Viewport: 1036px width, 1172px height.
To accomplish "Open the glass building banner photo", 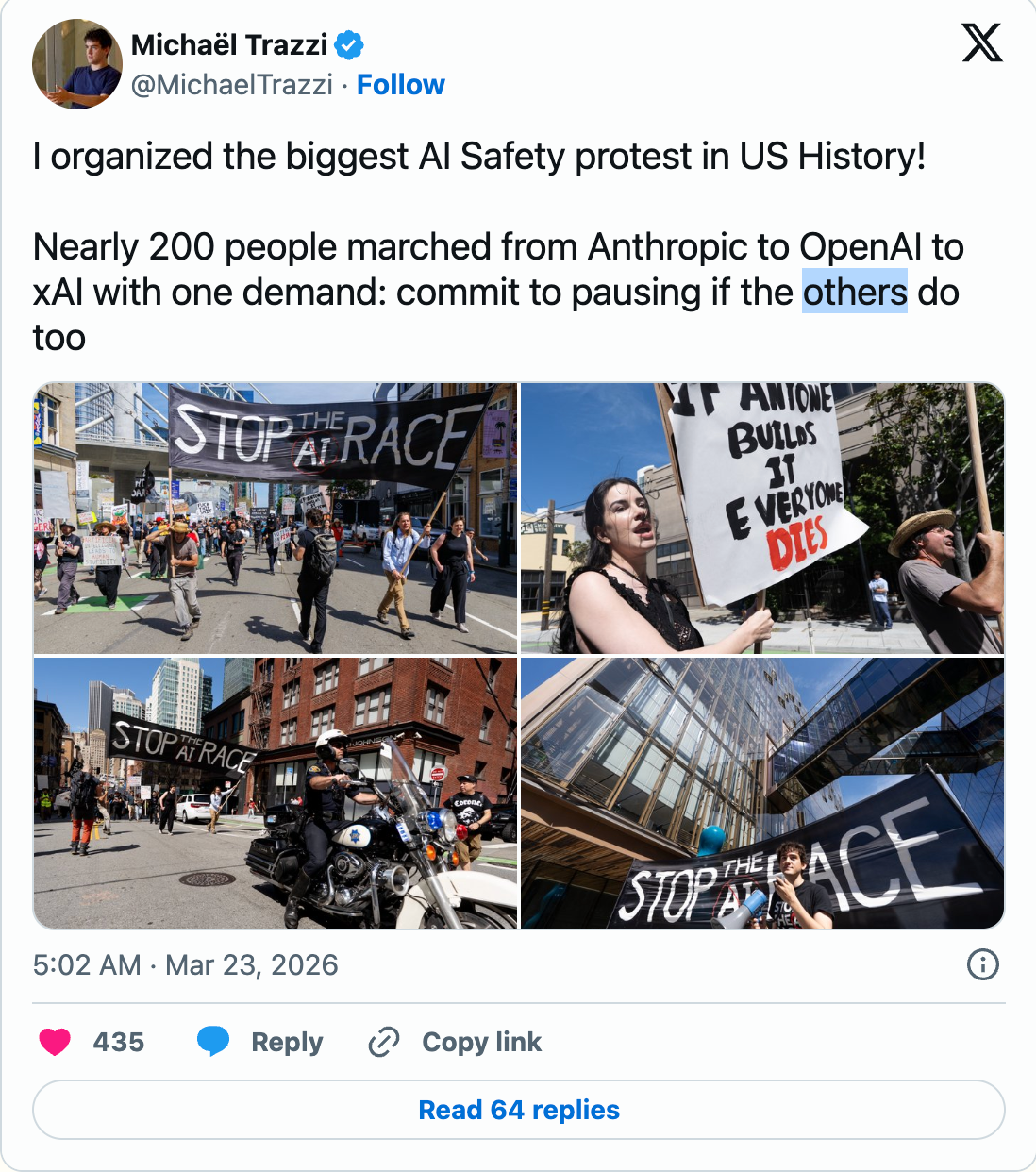I will (762, 794).
